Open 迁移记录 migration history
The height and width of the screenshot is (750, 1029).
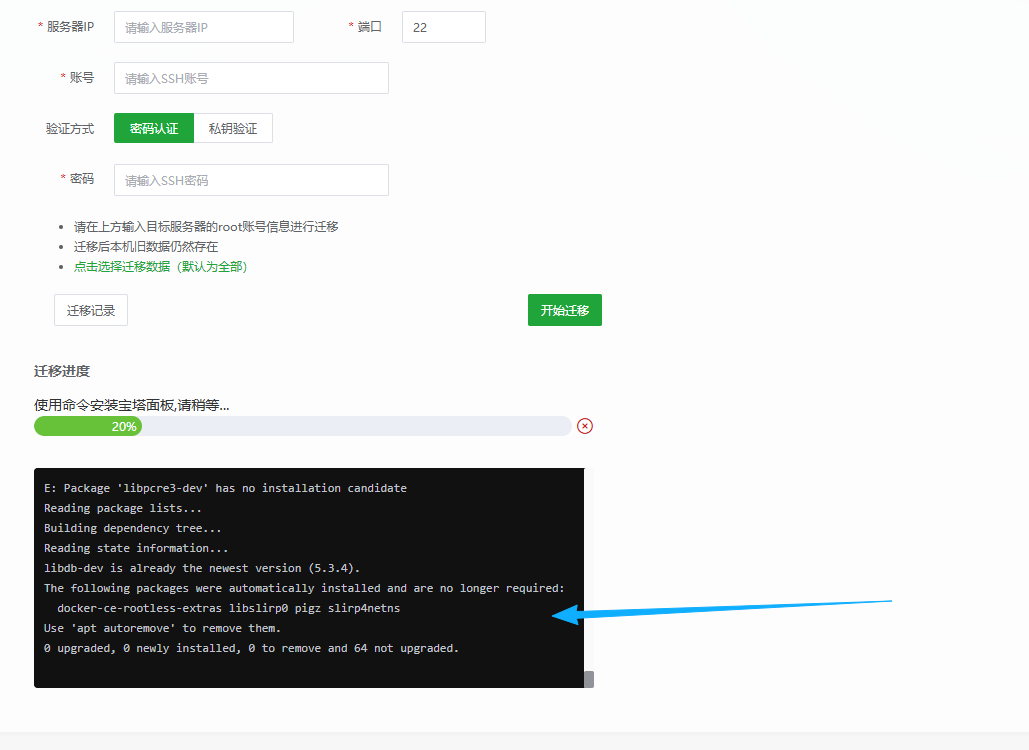pos(91,310)
